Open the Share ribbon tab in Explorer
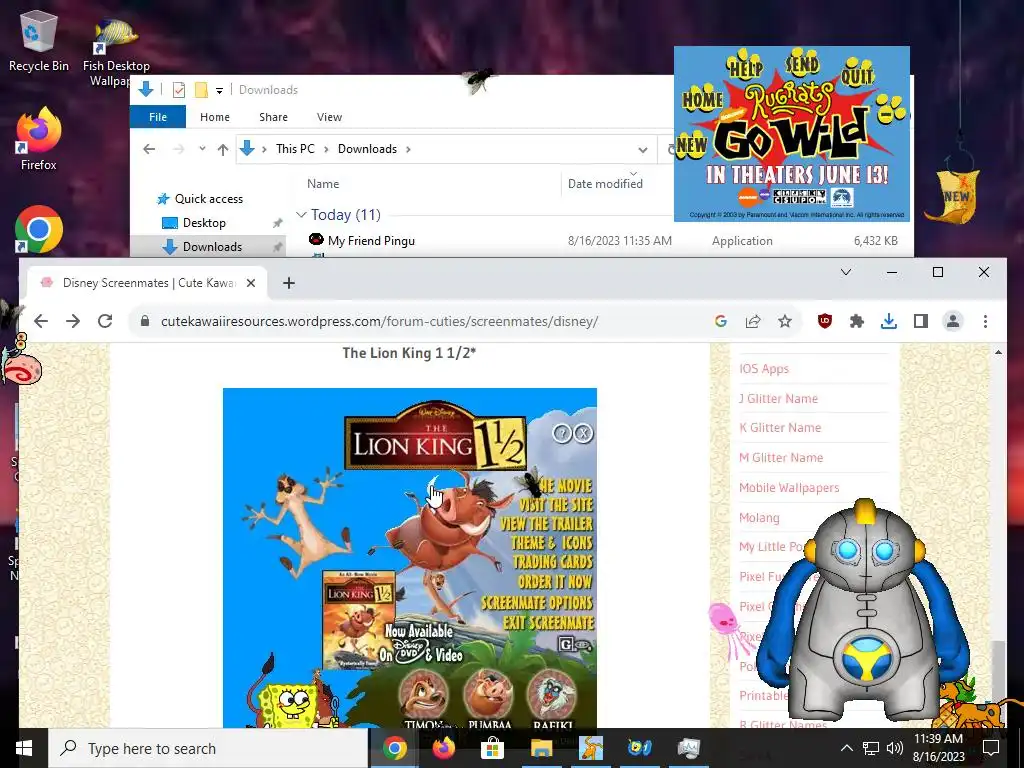Screen dimensions: 1024x768 [273, 117]
